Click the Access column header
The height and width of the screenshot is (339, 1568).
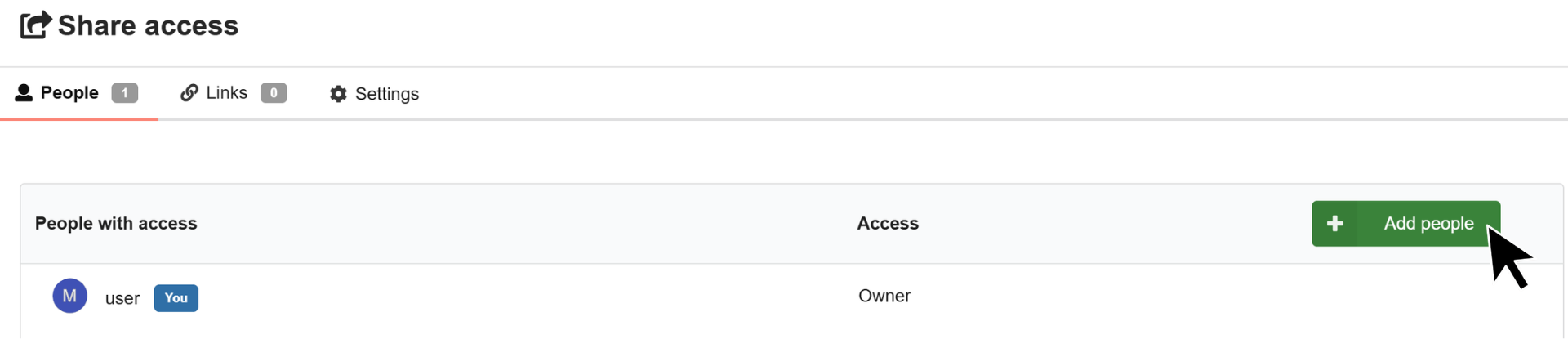[x=888, y=224]
